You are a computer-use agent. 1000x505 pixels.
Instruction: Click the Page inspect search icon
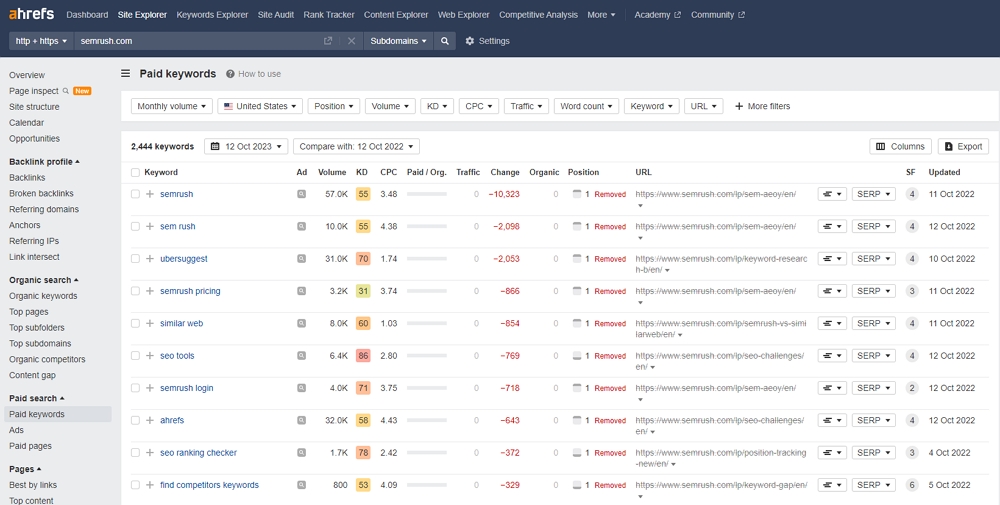[x=66, y=91]
